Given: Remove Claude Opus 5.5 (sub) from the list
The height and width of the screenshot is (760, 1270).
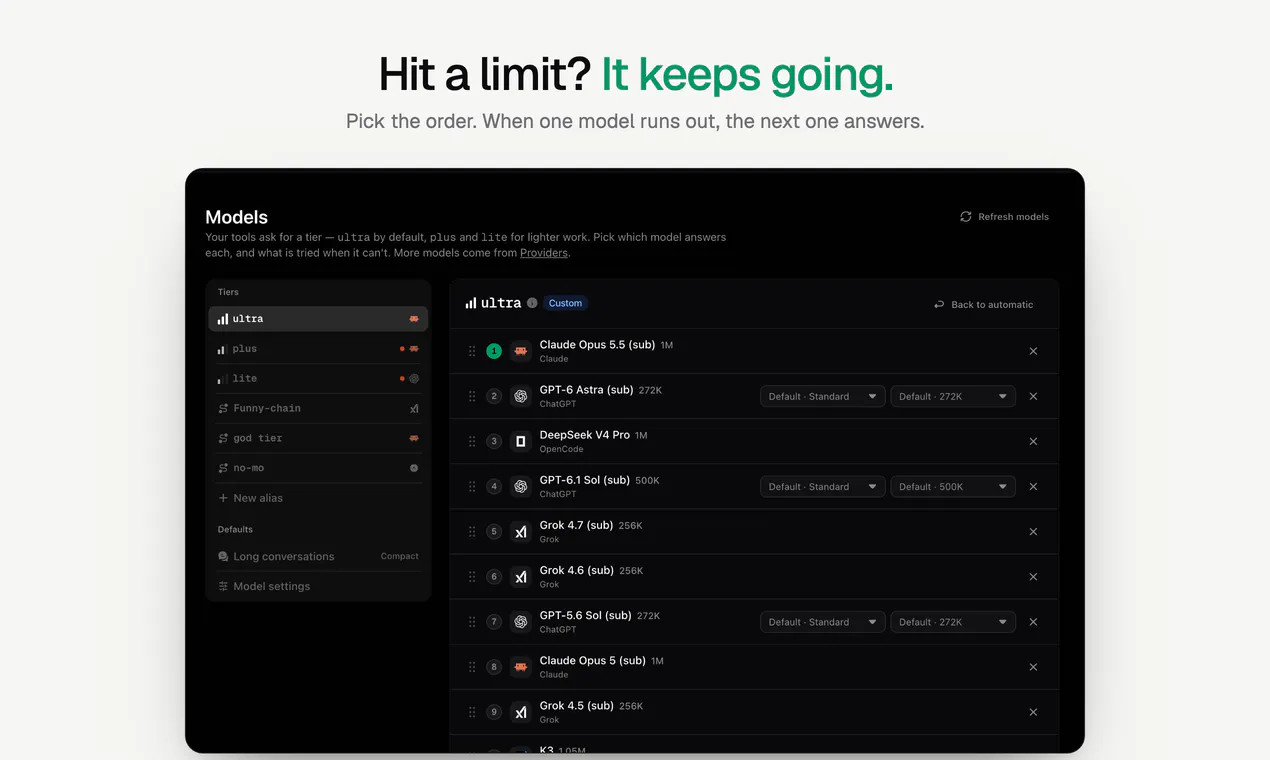Looking at the screenshot, I should coord(1033,351).
